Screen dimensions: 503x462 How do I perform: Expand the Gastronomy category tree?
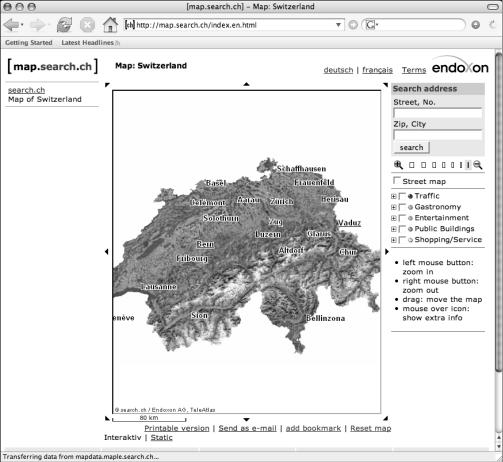[x=394, y=207]
